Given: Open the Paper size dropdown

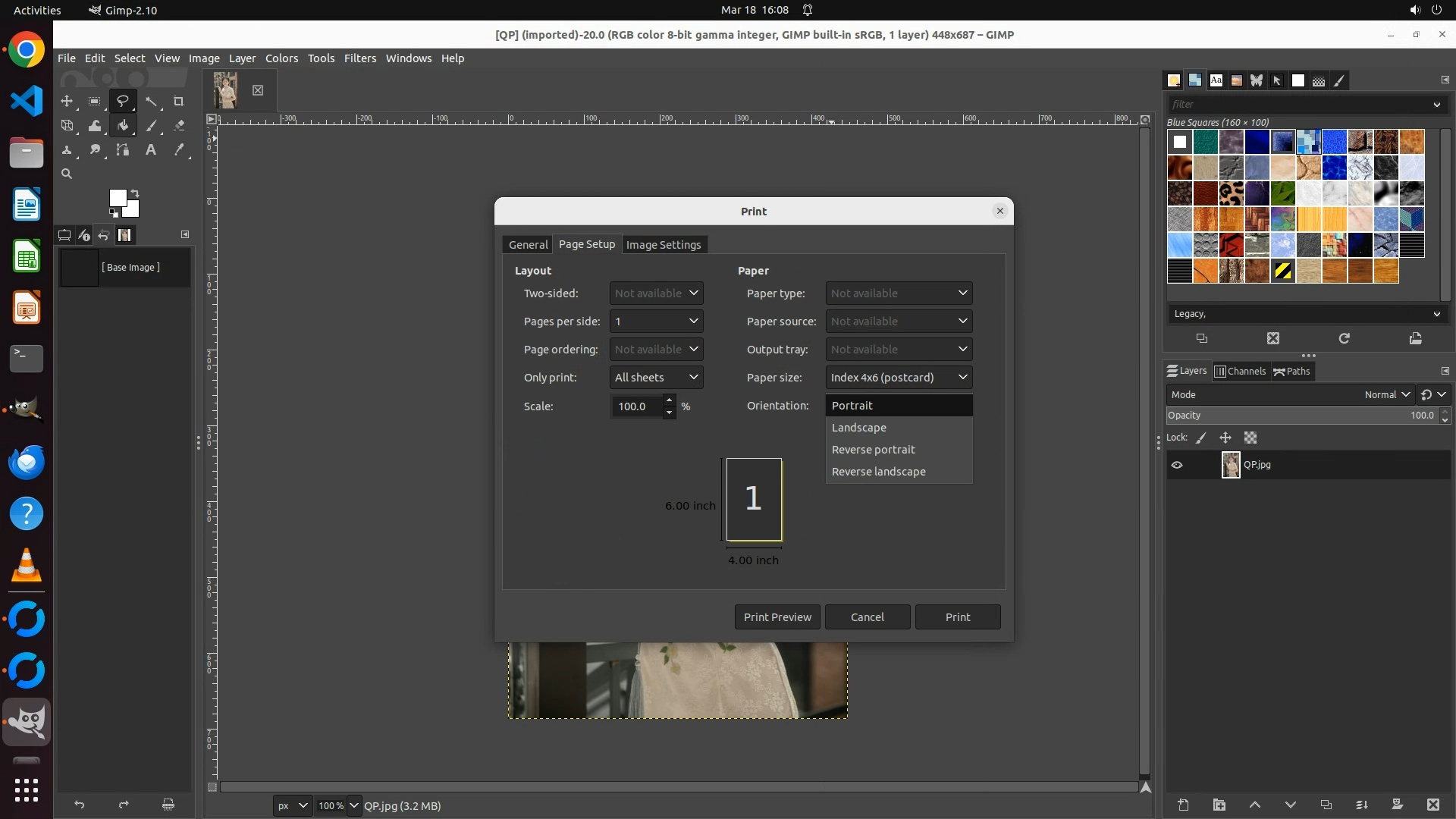Looking at the screenshot, I should point(899,378).
